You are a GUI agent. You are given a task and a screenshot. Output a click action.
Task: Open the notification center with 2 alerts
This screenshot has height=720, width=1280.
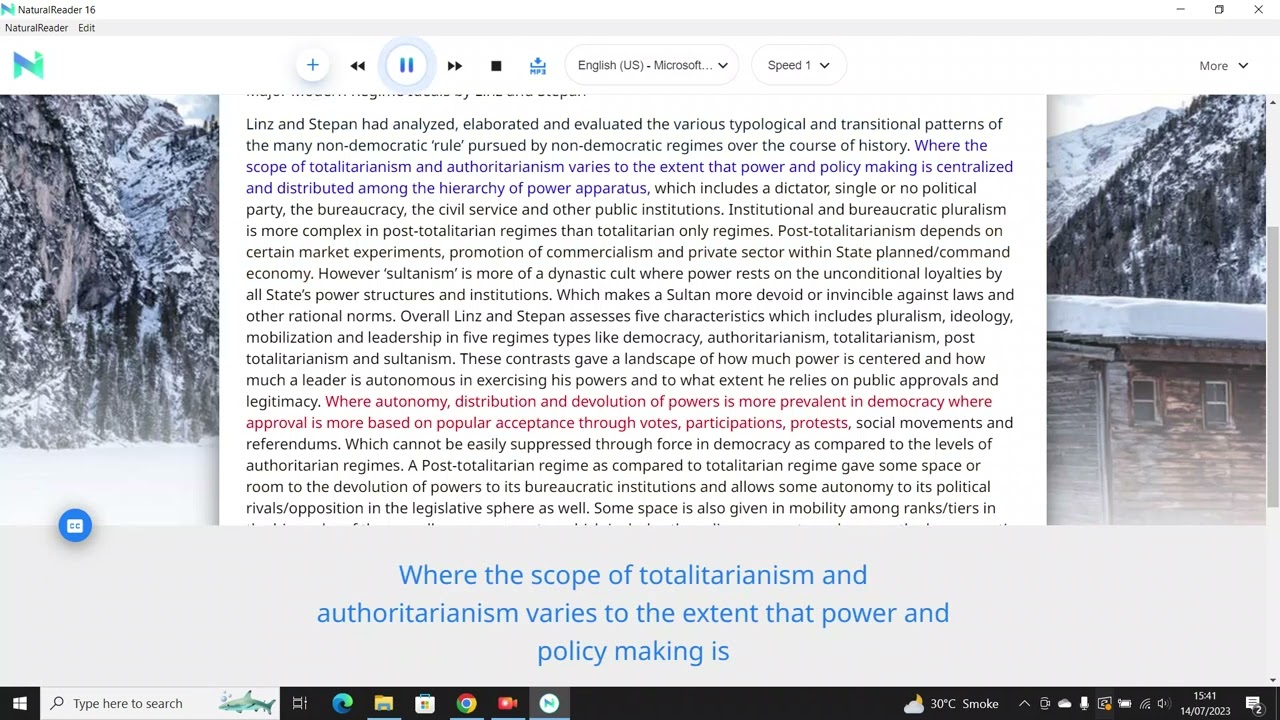[x=1254, y=704]
